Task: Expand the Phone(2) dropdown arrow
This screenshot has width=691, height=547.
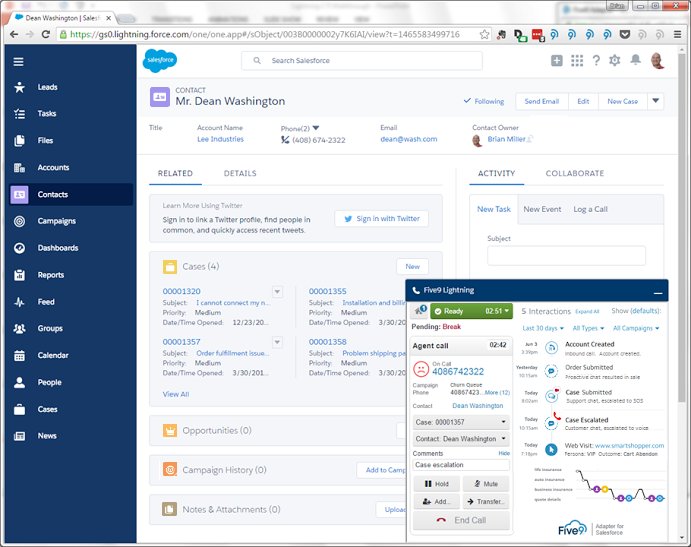Action: tap(316, 128)
